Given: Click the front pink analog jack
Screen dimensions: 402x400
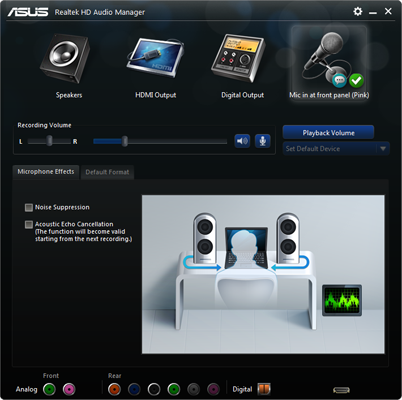Looking at the screenshot, I should coord(69,389).
